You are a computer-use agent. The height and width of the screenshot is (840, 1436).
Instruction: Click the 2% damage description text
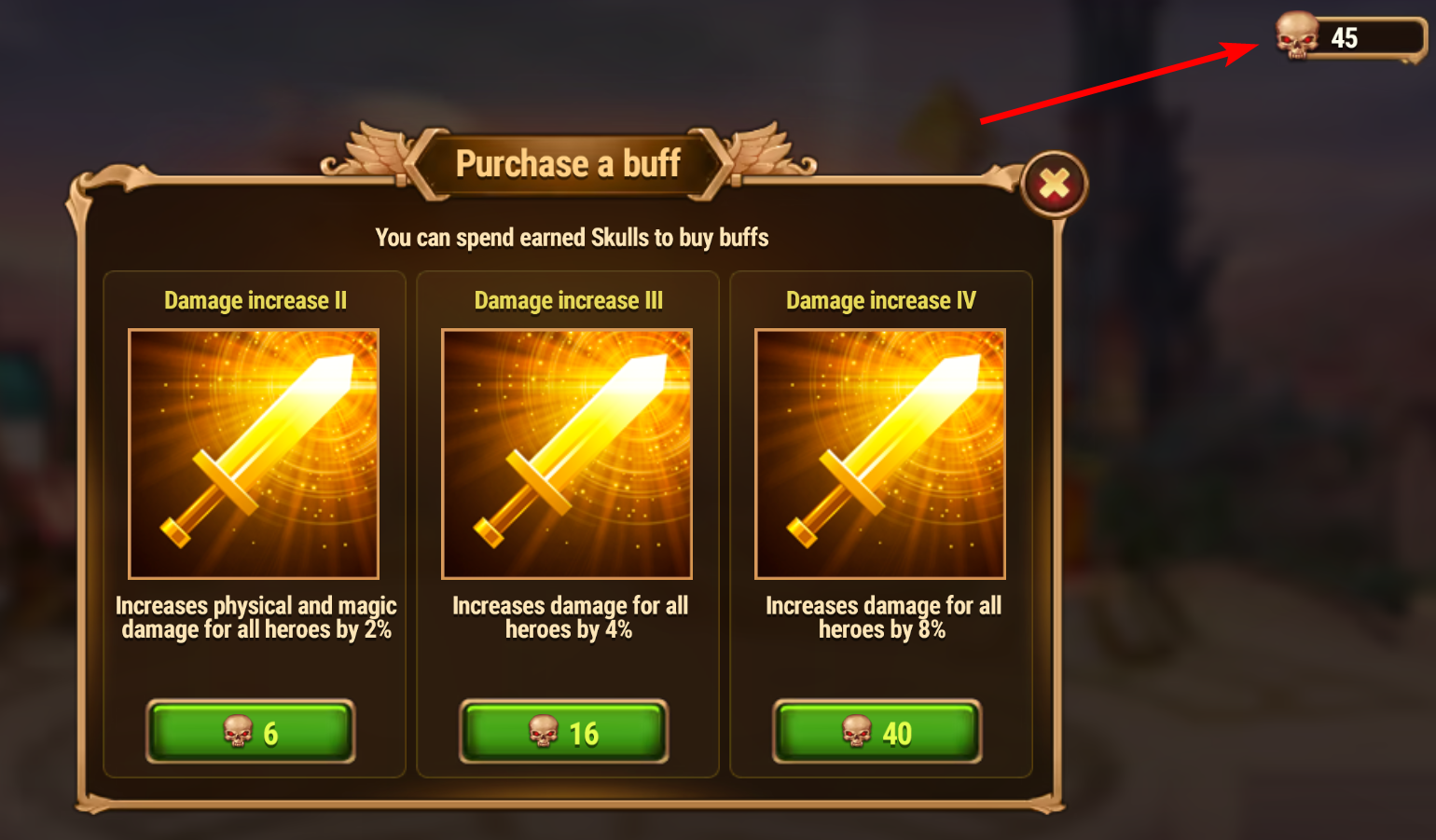(x=256, y=617)
